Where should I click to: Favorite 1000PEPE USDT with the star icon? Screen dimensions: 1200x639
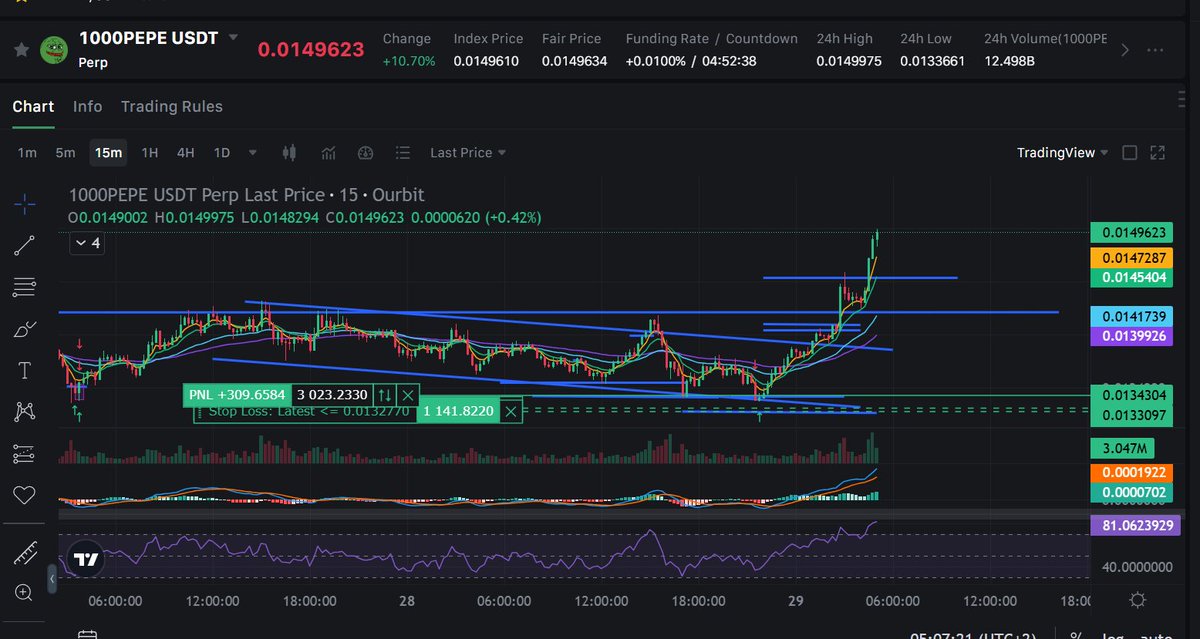tap(21, 49)
